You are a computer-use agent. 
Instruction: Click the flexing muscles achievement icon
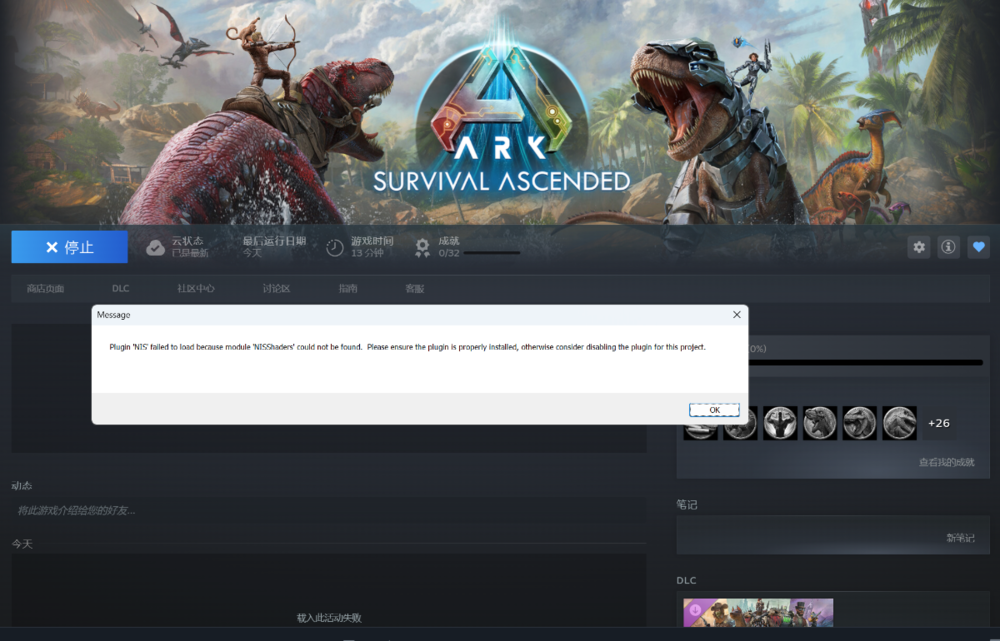(x=780, y=423)
